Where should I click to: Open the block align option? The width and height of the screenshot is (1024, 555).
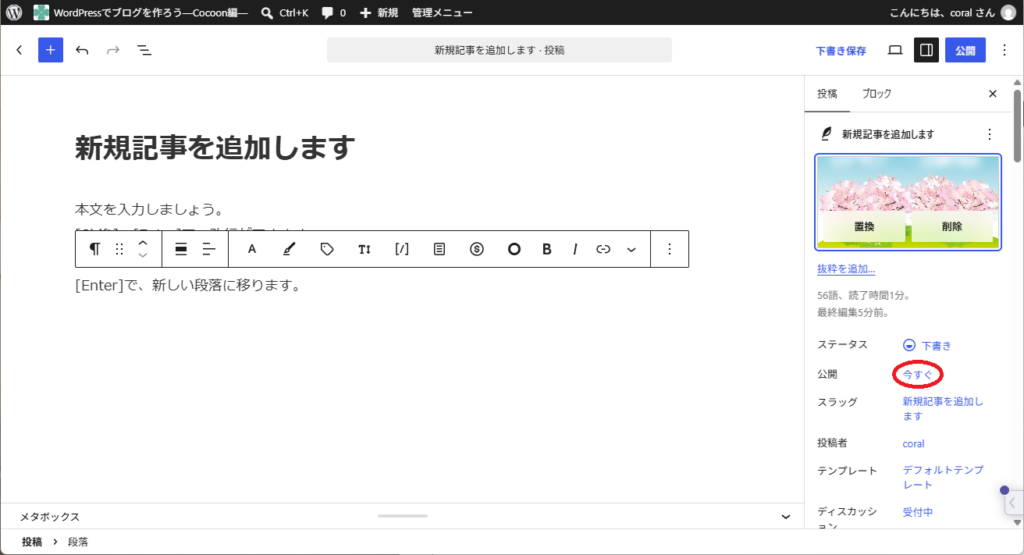(181, 249)
